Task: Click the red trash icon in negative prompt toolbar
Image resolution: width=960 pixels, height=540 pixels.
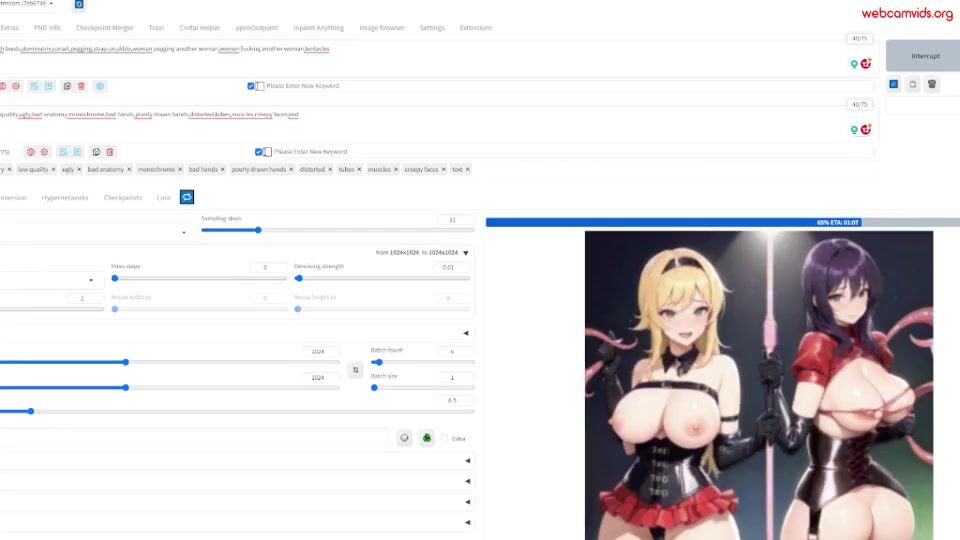Action: pyautogui.click(x=110, y=152)
